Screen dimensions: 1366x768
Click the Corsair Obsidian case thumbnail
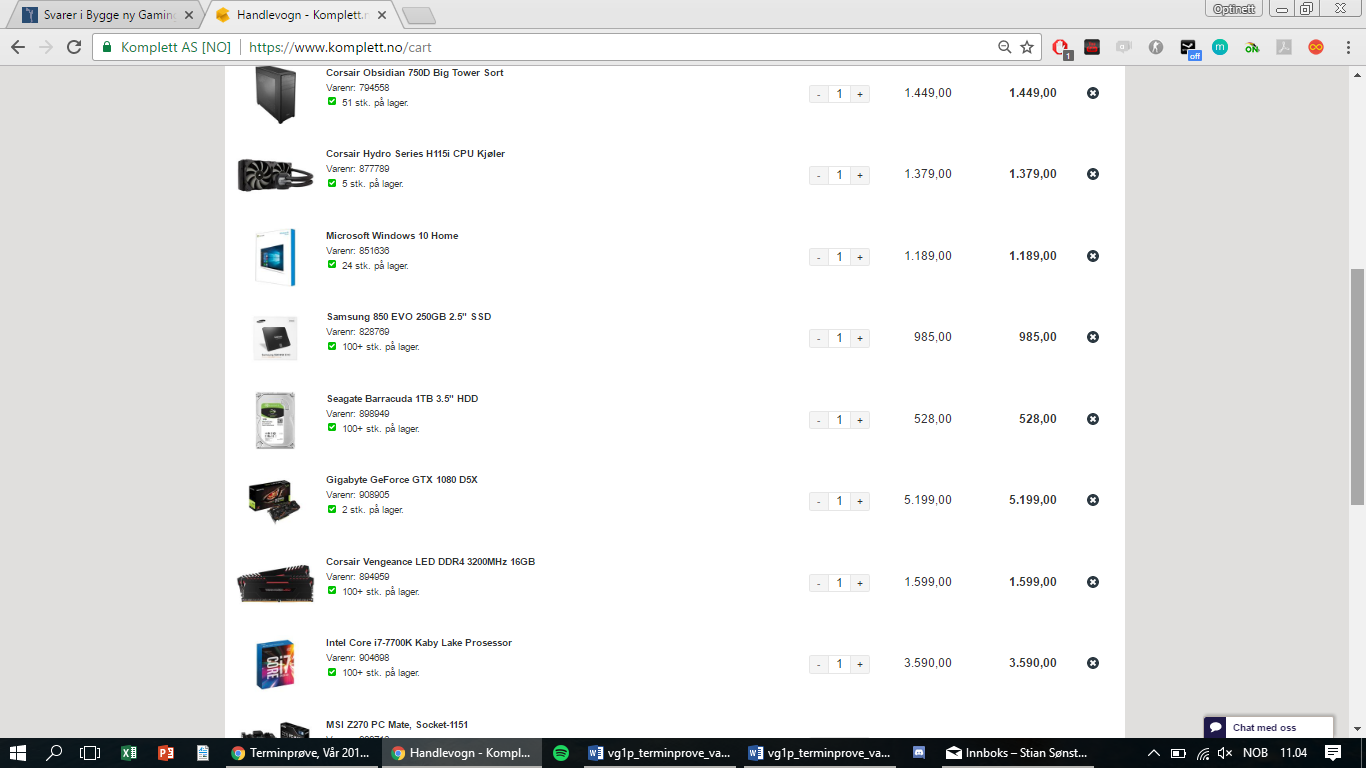tap(275, 95)
